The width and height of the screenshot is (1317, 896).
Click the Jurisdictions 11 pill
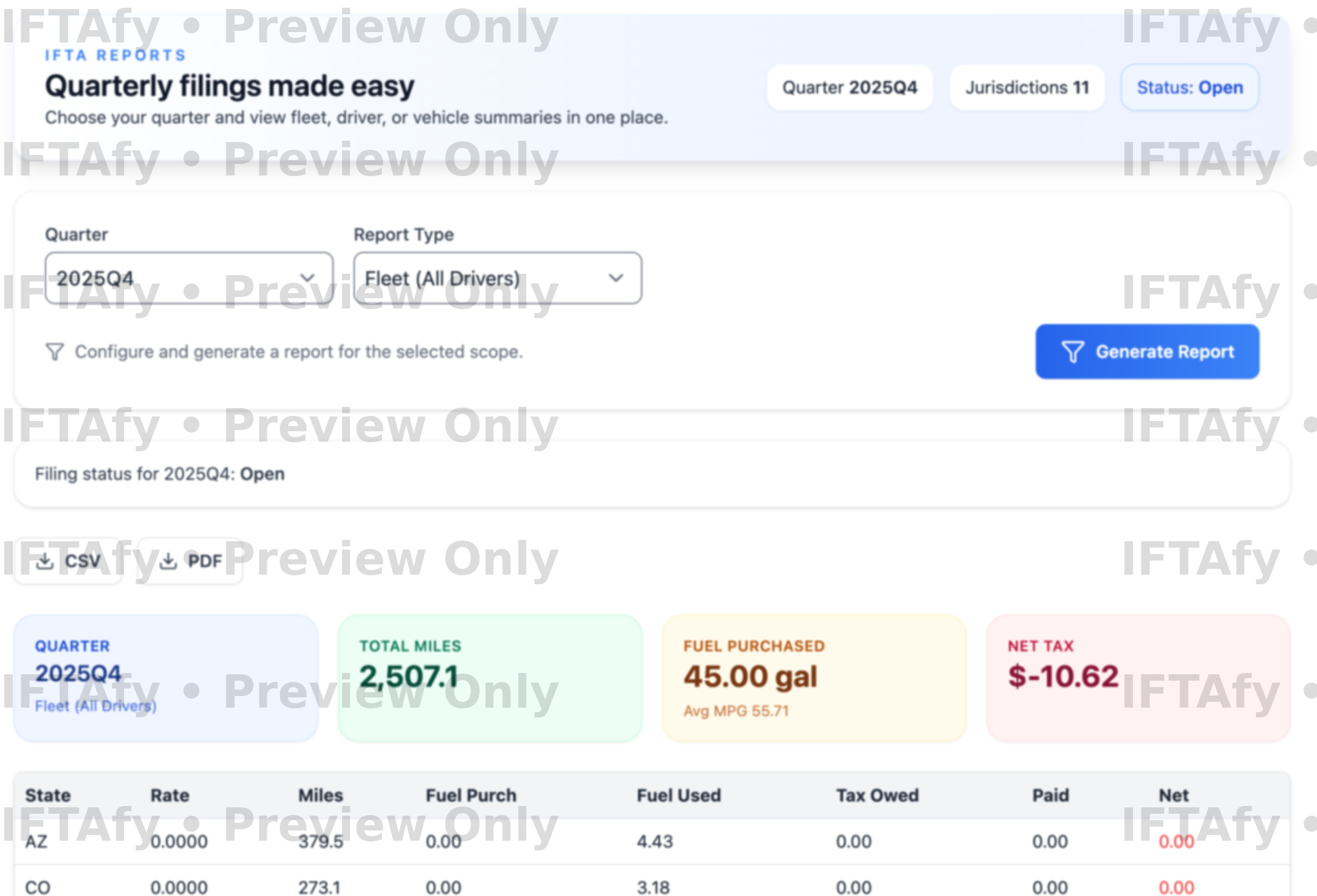coord(1026,87)
